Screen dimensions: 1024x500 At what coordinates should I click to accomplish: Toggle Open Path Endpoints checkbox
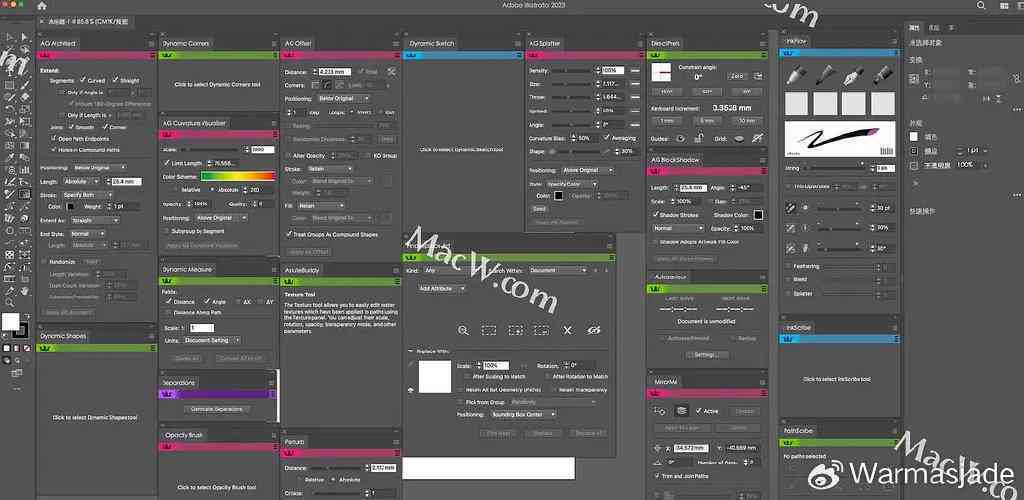54,138
